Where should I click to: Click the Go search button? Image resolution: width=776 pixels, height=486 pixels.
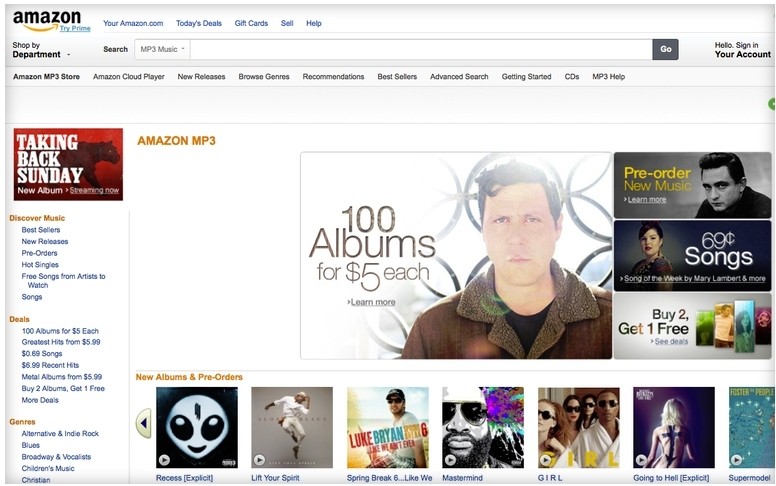(666, 49)
